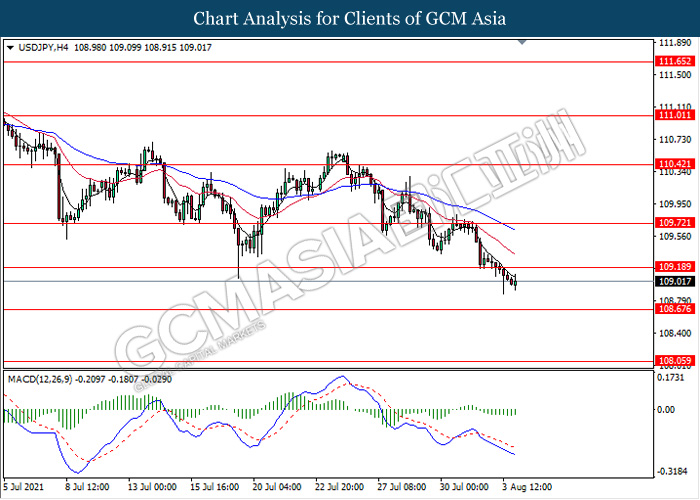
Task: Click the Chart Analysis for Clients header title
Action: click(x=350, y=18)
